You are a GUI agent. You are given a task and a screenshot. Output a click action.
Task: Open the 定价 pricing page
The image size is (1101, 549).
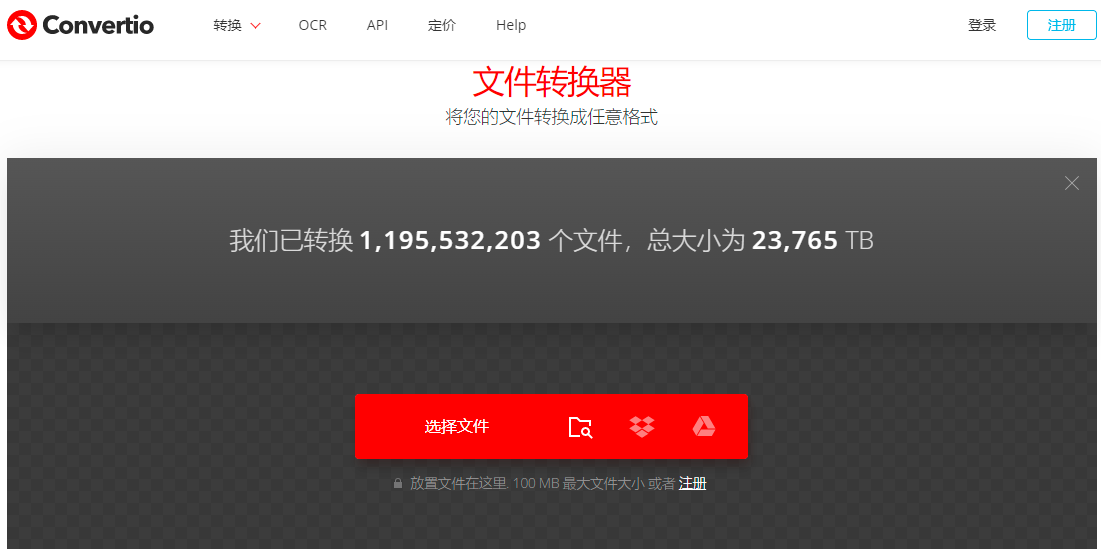(442, 25)
